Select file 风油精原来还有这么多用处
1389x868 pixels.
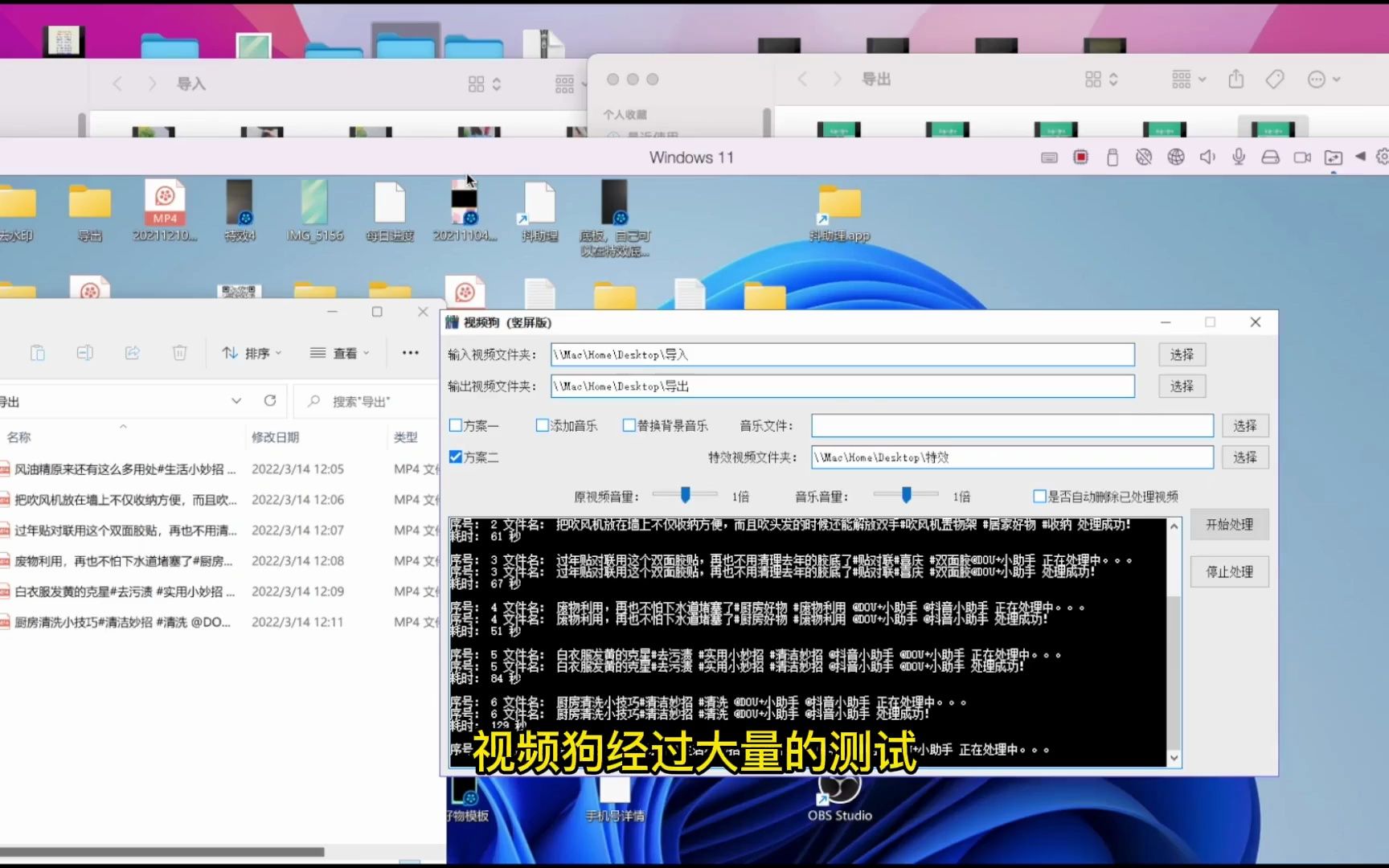(125, 469)
